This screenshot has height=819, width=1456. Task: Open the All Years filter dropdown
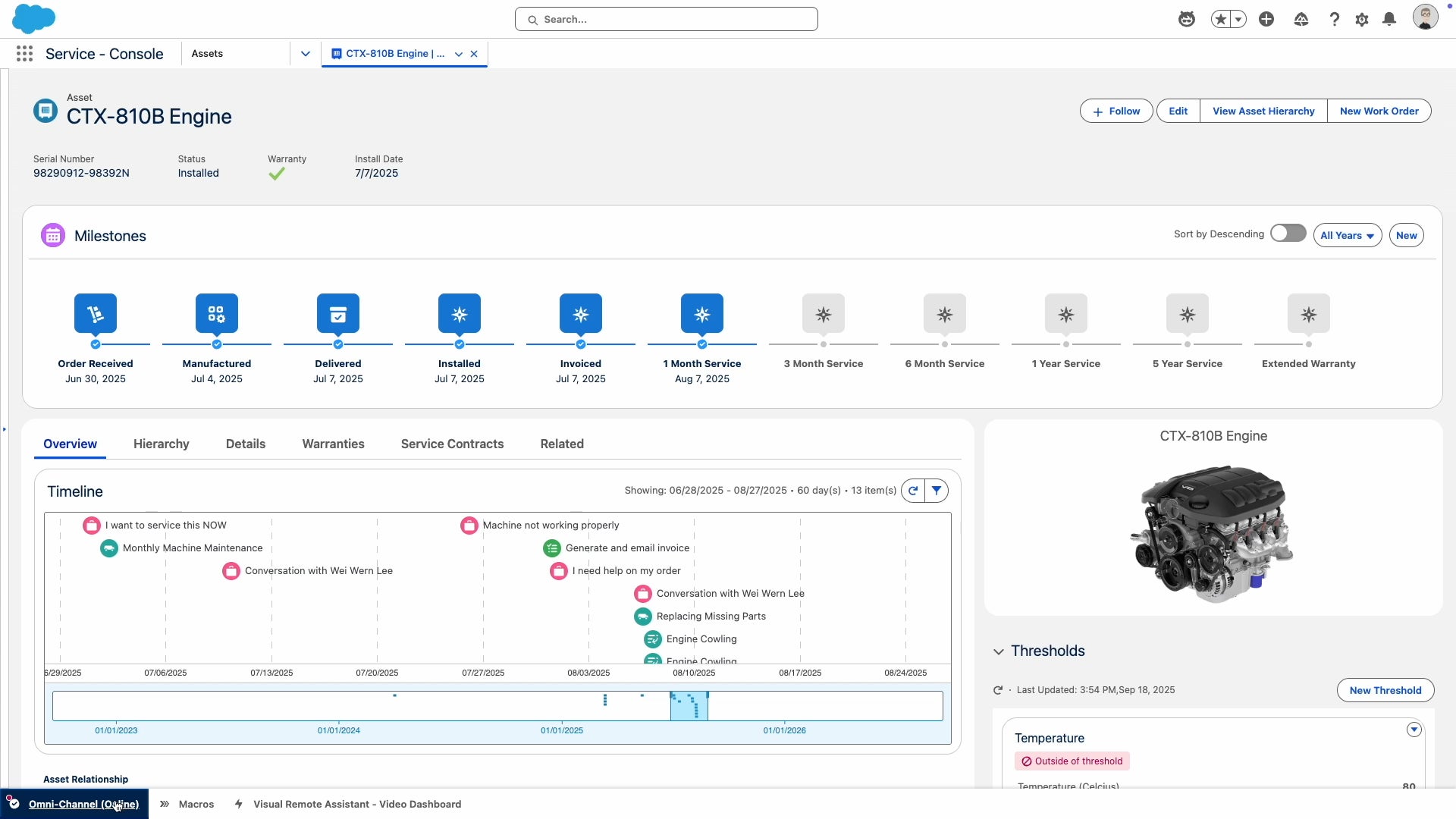pos(1347,236)
